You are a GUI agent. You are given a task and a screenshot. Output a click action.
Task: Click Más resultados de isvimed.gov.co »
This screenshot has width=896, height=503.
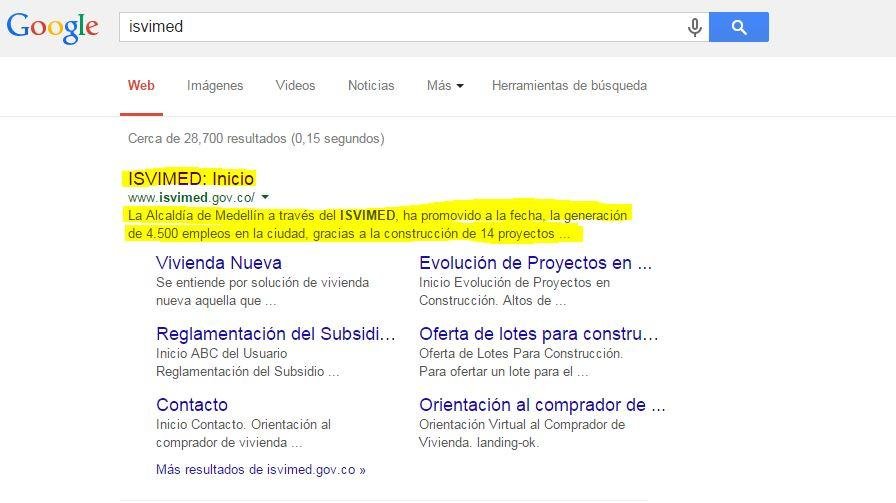[261, 469]
